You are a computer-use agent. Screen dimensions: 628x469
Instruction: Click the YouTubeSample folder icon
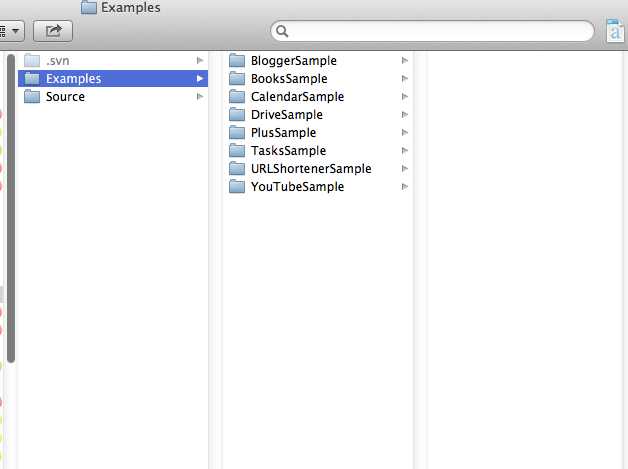[x=237, y=187]
